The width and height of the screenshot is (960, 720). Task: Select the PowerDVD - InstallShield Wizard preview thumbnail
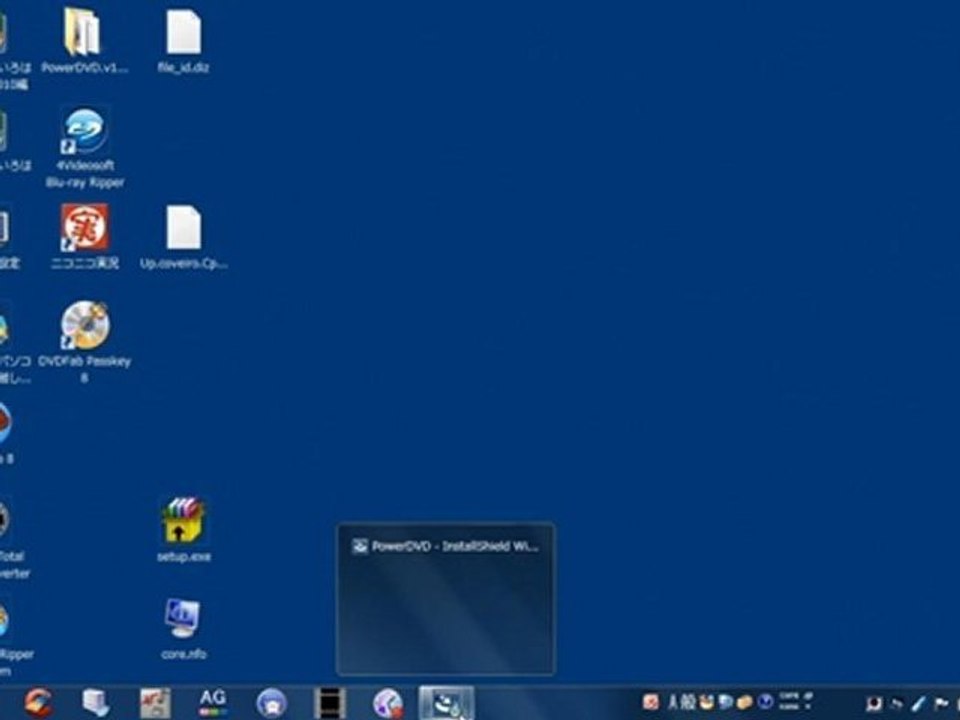(446, 599)
